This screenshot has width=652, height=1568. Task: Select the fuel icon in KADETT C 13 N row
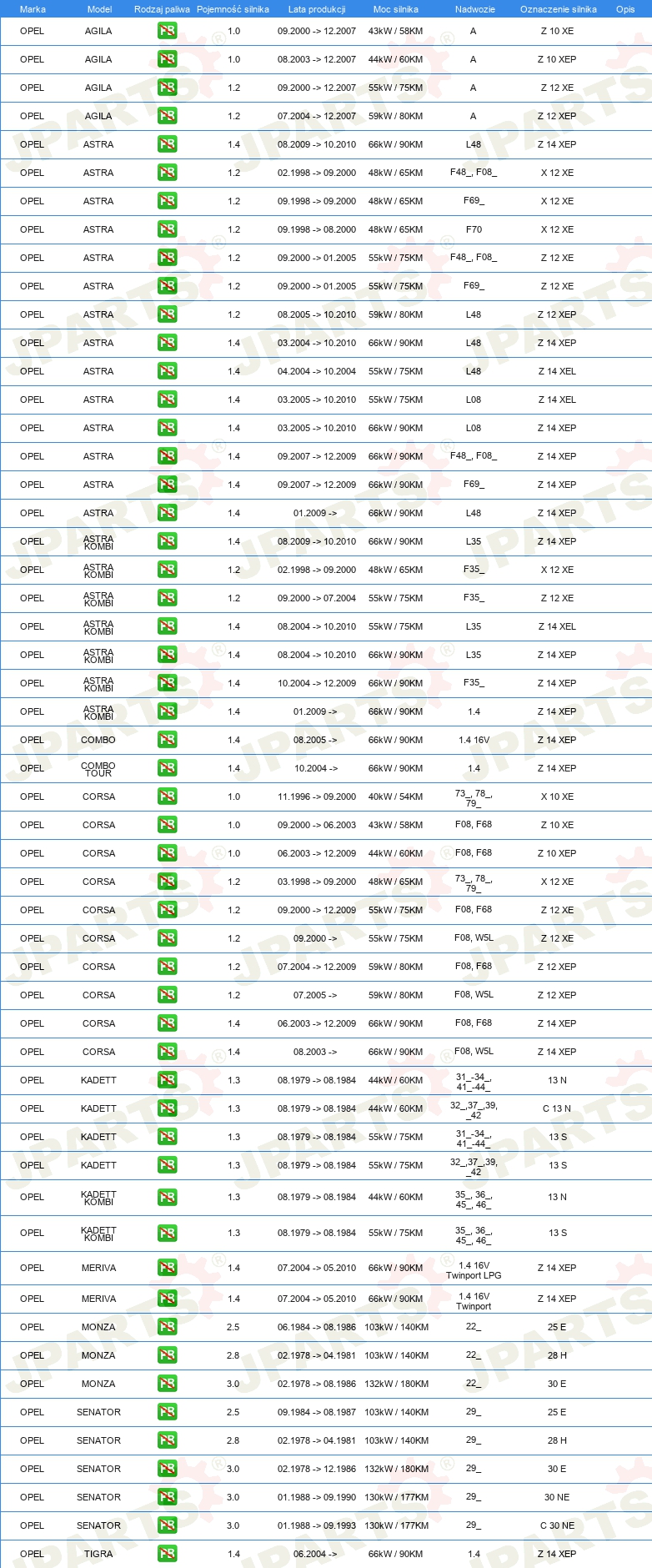tap(167, 1108)
